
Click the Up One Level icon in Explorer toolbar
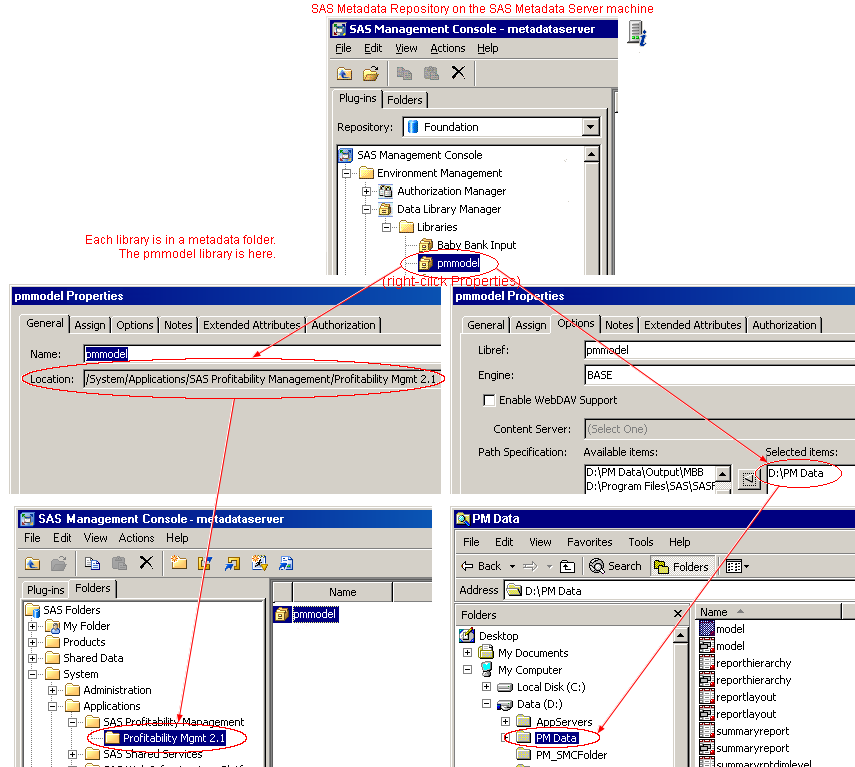pos(568,566)
